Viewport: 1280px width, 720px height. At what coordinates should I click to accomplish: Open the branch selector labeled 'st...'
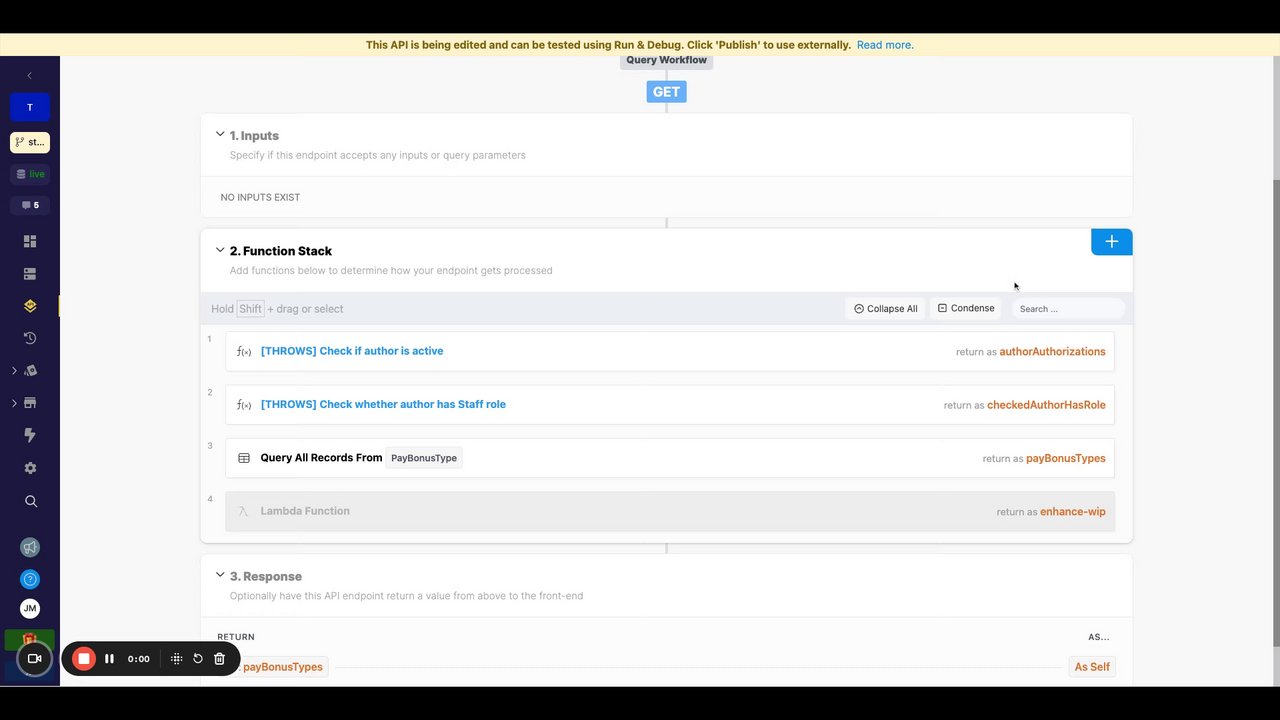(30, 142)
